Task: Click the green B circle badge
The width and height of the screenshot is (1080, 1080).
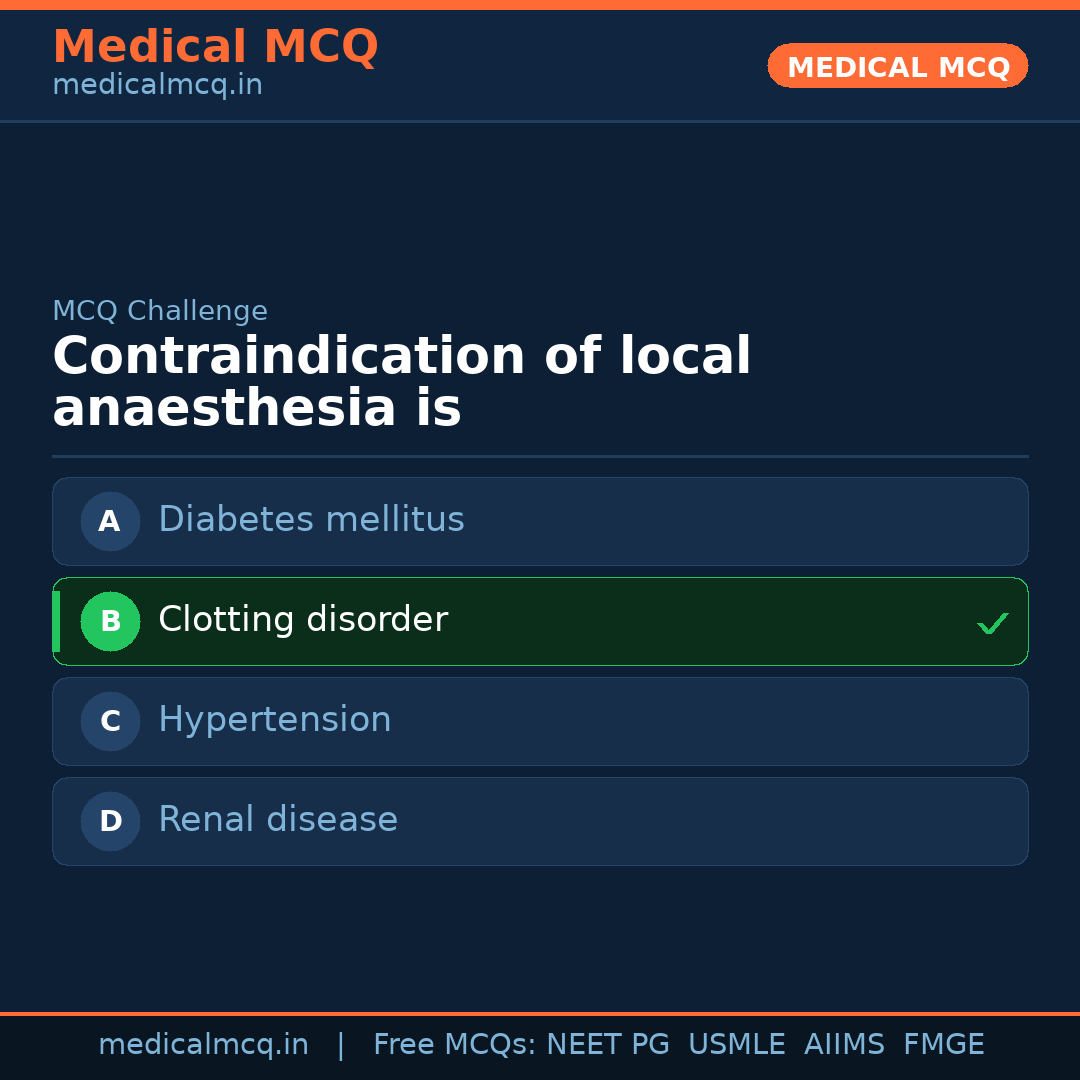Action: [110, 621]
